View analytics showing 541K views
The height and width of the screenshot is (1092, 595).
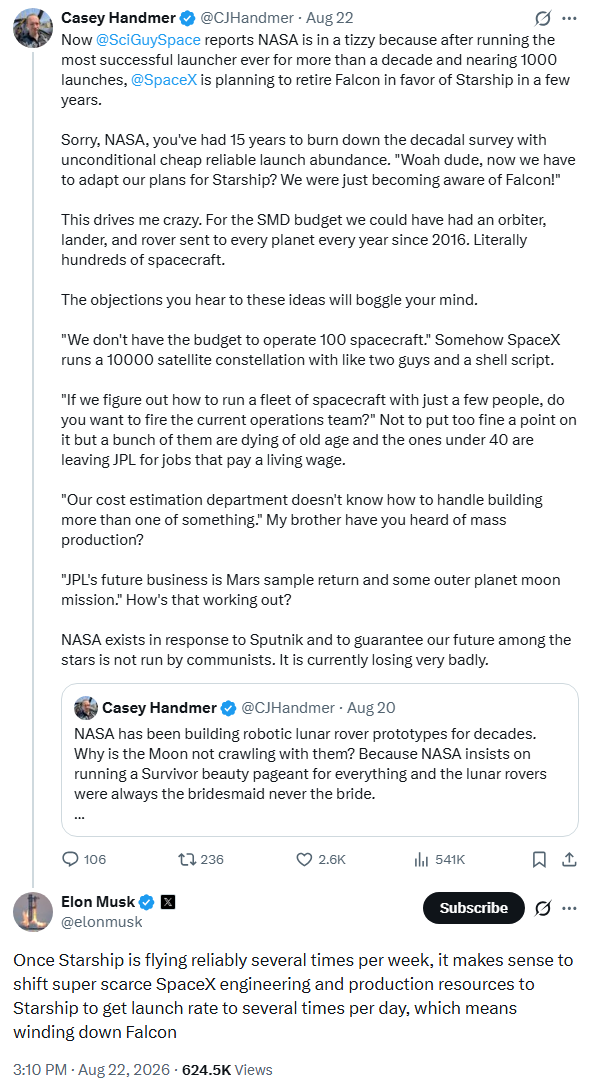point(421,859)
